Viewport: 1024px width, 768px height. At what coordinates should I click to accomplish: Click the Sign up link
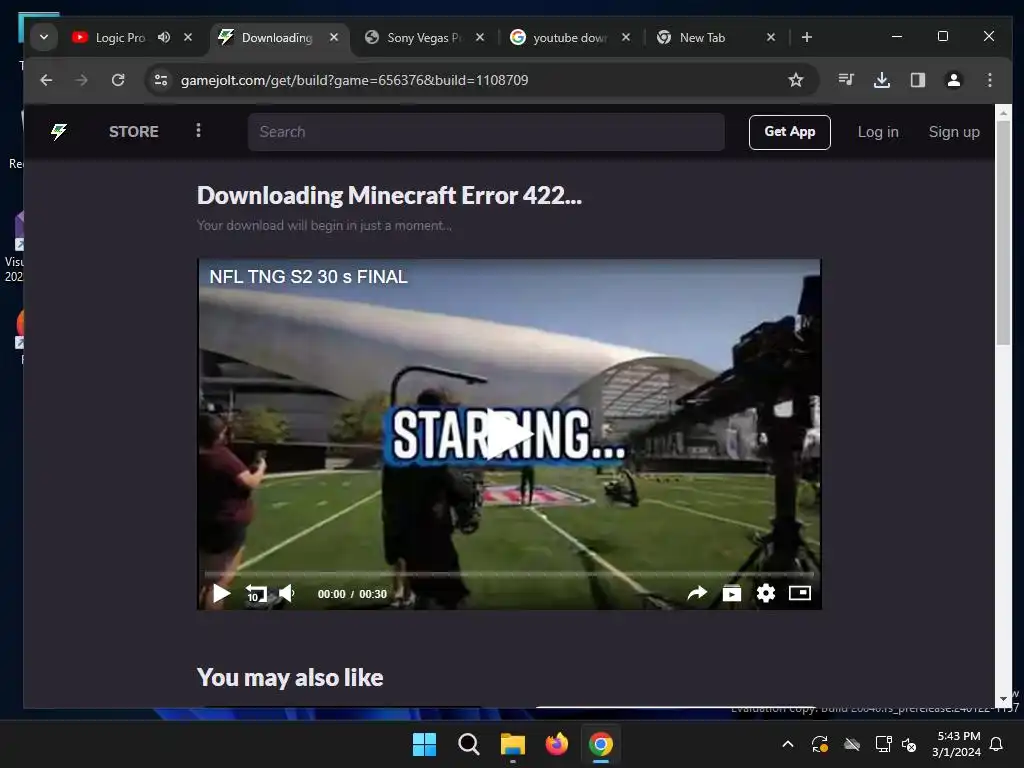pyautogui.click(x=954, y=132)
